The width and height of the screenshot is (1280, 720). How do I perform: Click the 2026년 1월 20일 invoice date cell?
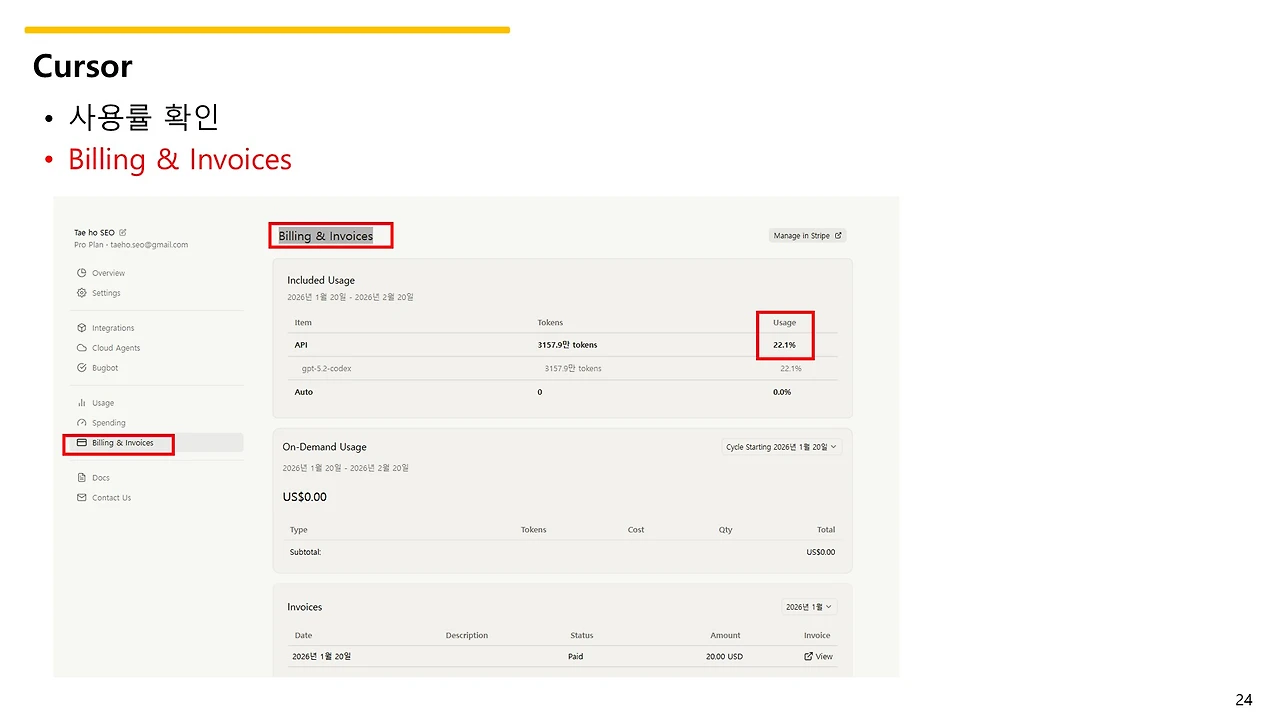(322, 657)
